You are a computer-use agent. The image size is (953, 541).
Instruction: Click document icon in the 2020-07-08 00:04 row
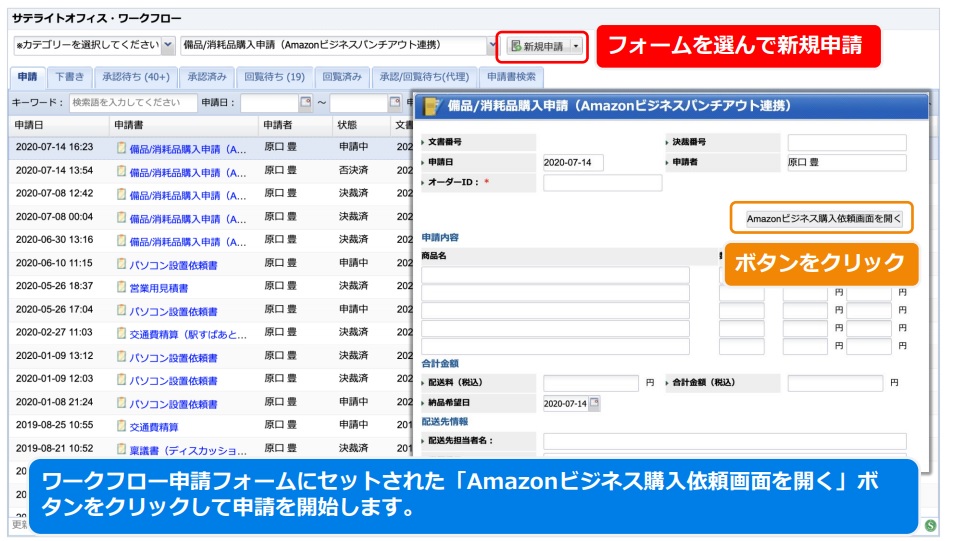(x=122, y=217)
